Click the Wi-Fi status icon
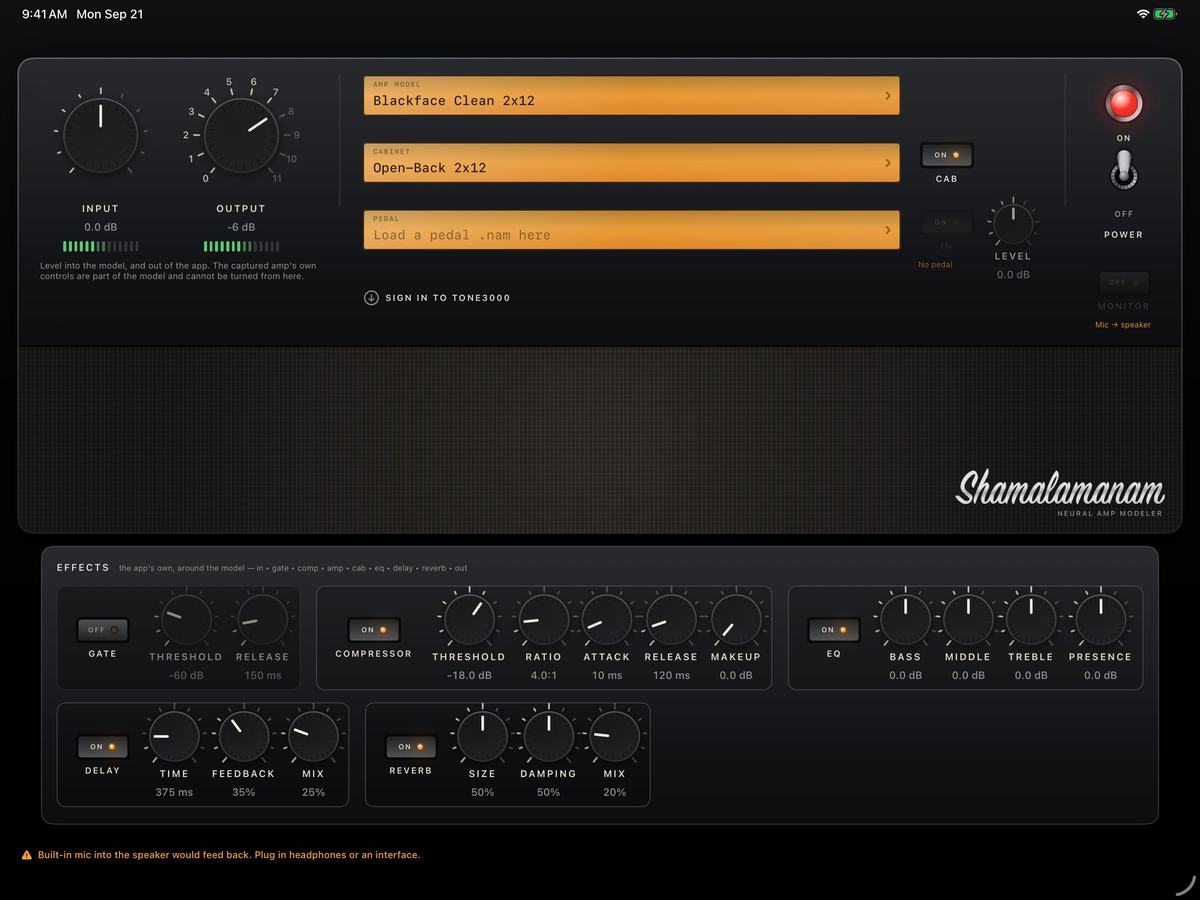 1143,14
